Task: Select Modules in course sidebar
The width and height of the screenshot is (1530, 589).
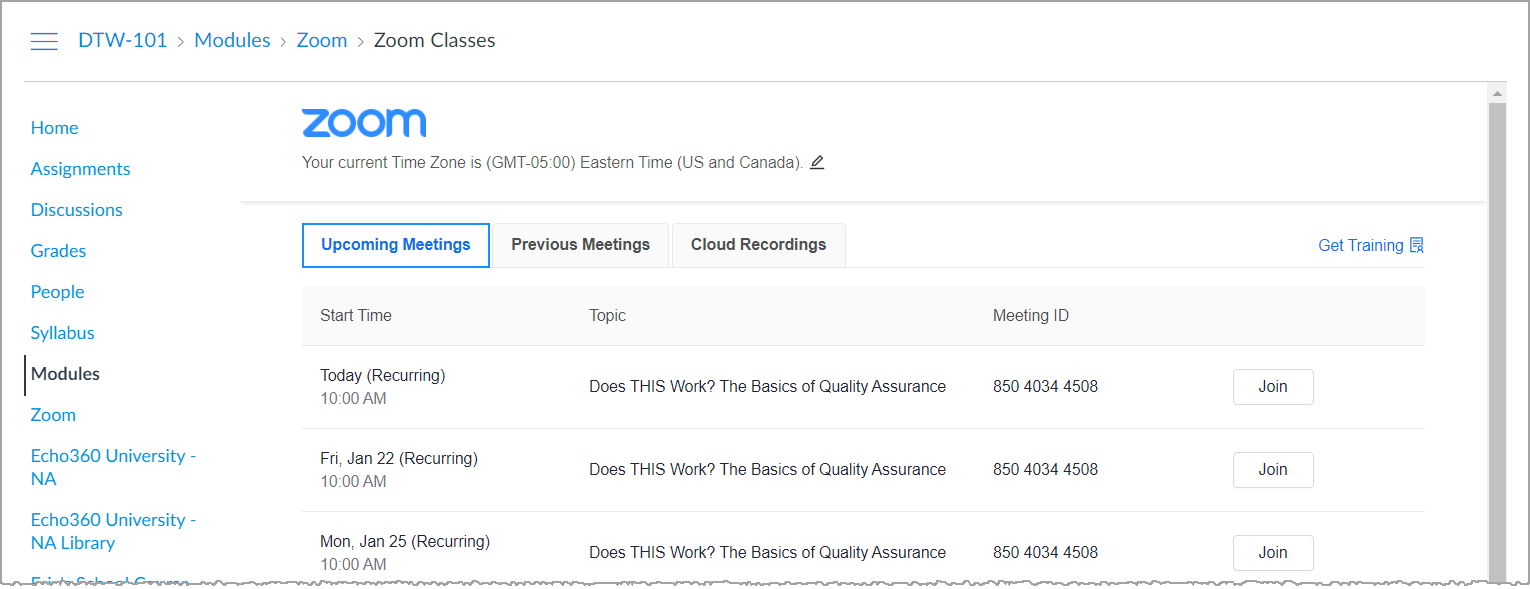Action: pos(65,374)
